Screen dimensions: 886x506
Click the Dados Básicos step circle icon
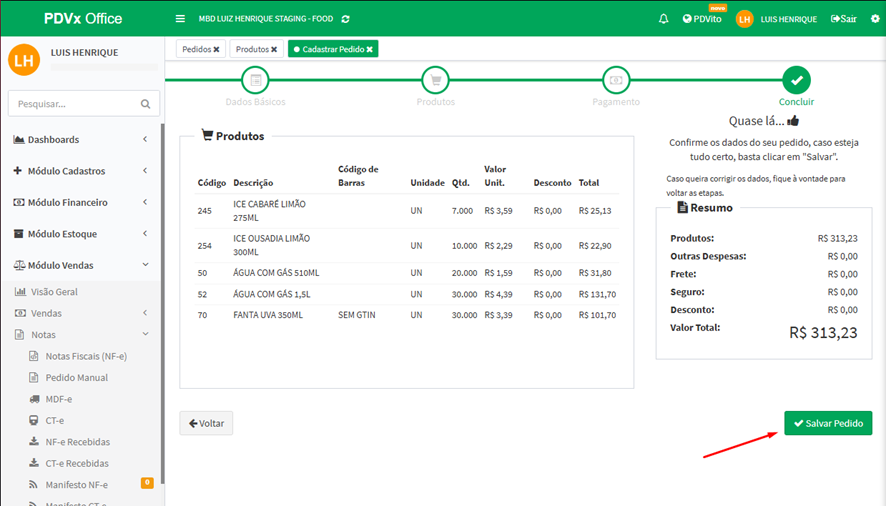pos(256,80)
